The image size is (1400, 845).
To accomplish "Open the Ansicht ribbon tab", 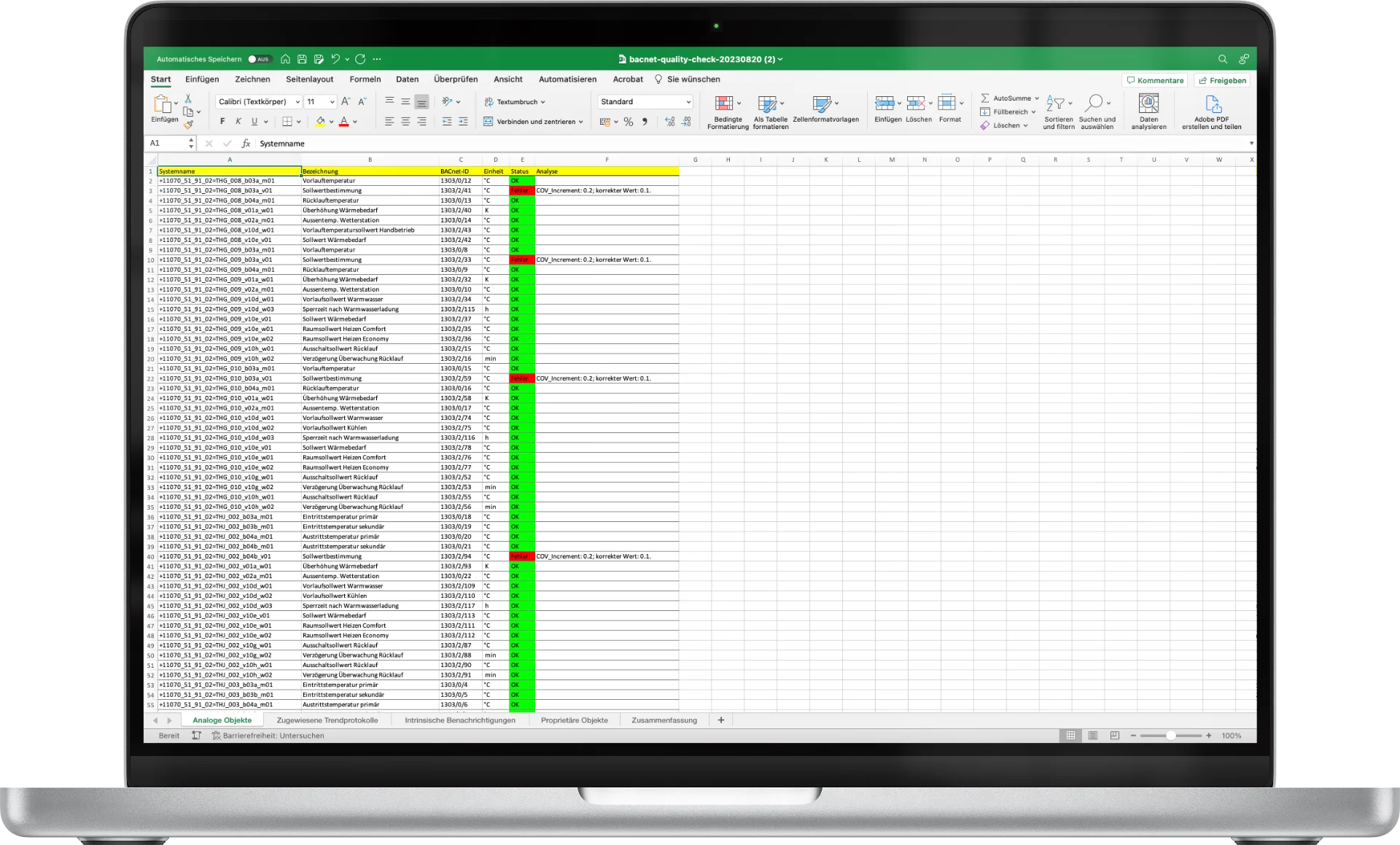I will [508, 79].
